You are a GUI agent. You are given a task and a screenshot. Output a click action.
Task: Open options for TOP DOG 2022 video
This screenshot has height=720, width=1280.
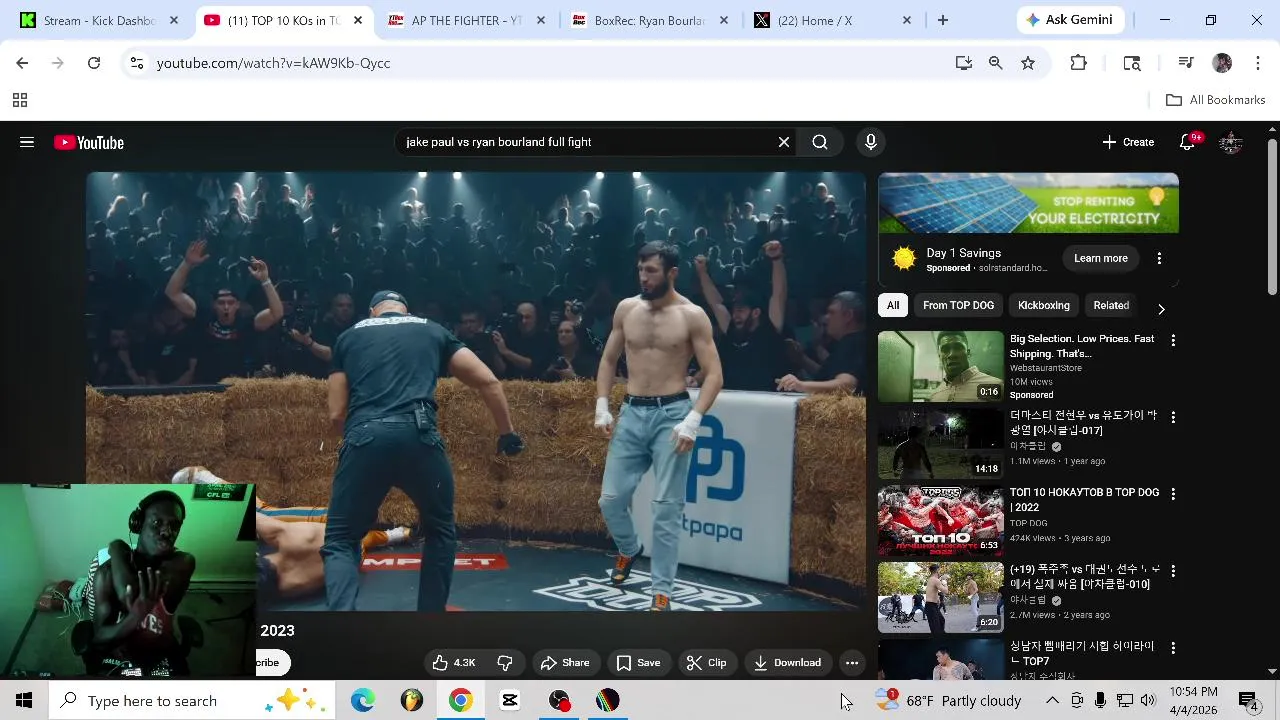pos(1173,494)
